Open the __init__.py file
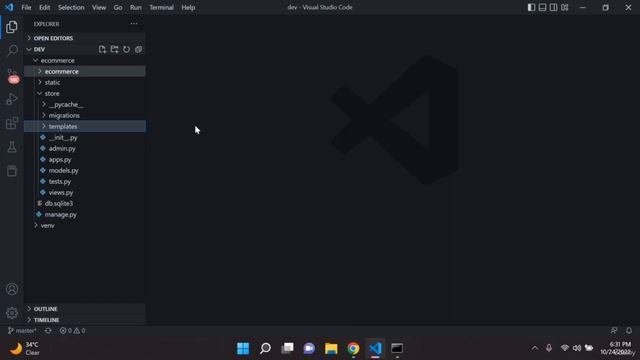The height and width of the screenshot is (360, 640). pos(85,138)
